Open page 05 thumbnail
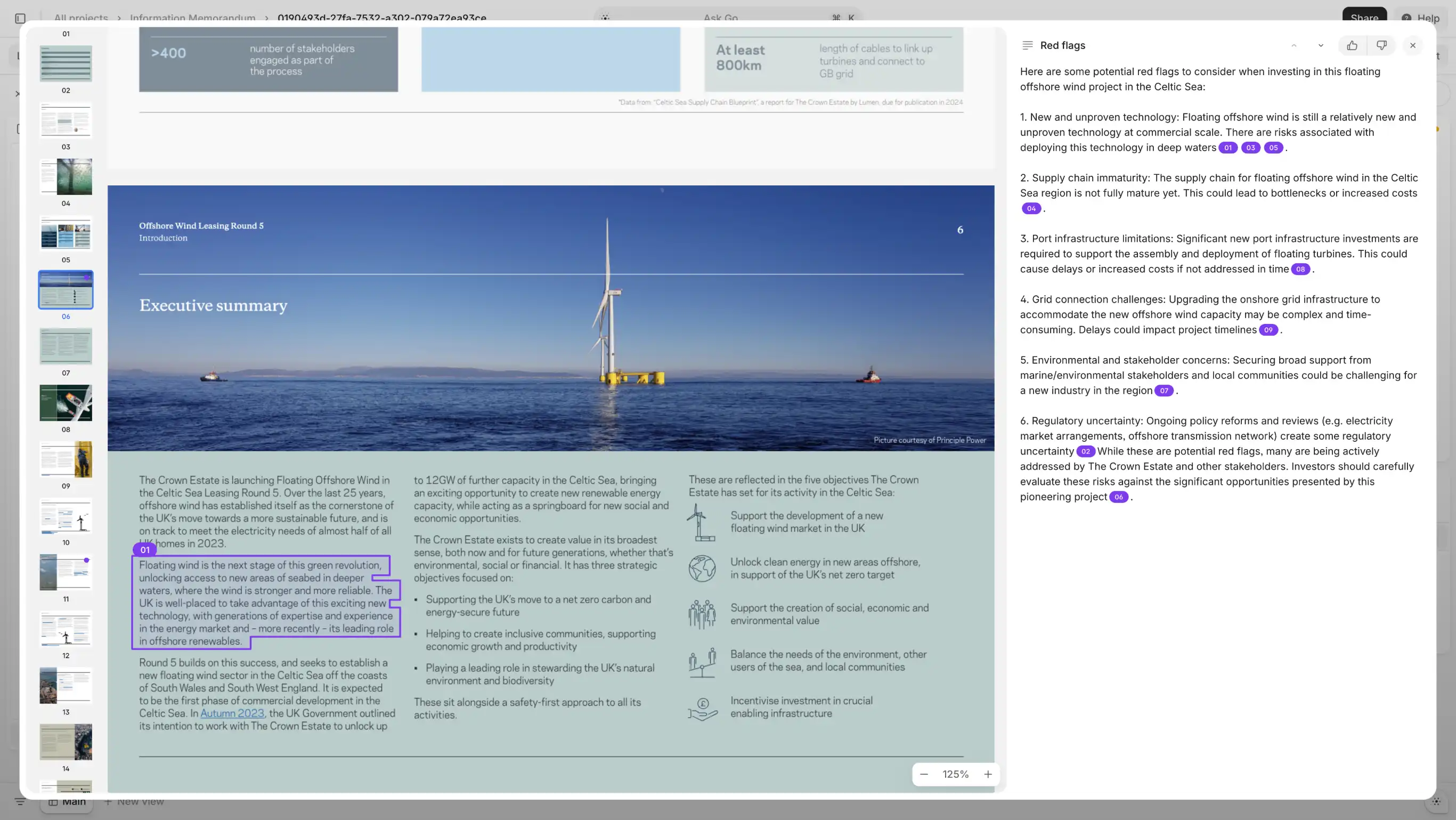Screen dimensions: 1456x820 pyautogui.click(x=66, y=233)
